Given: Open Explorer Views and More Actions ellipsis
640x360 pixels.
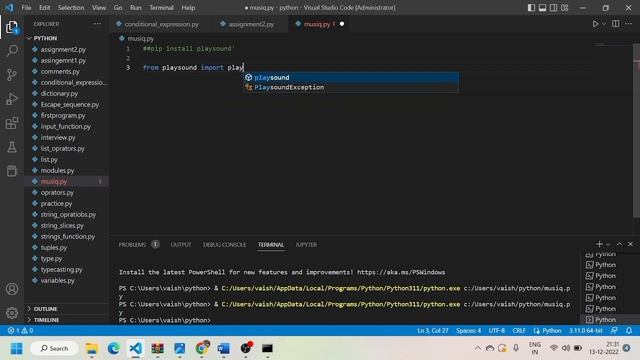Looking at the screenshot, I should tap(98, 24).
